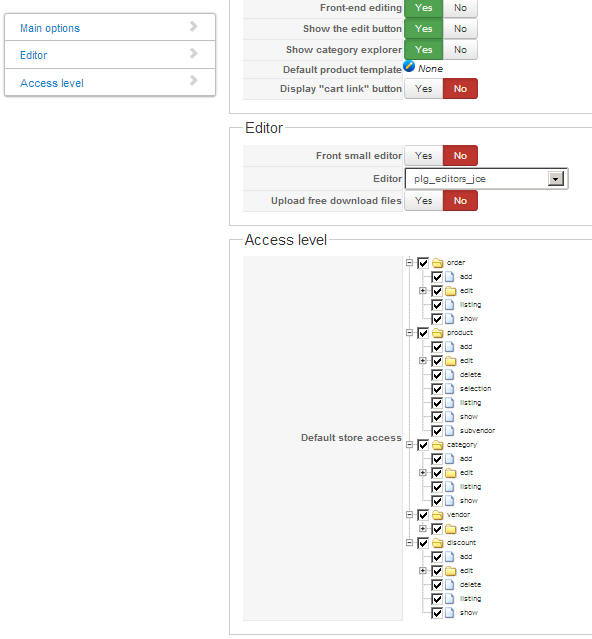Select the discount tree item label
The image size is (592, 639).
tap(461, 543)
